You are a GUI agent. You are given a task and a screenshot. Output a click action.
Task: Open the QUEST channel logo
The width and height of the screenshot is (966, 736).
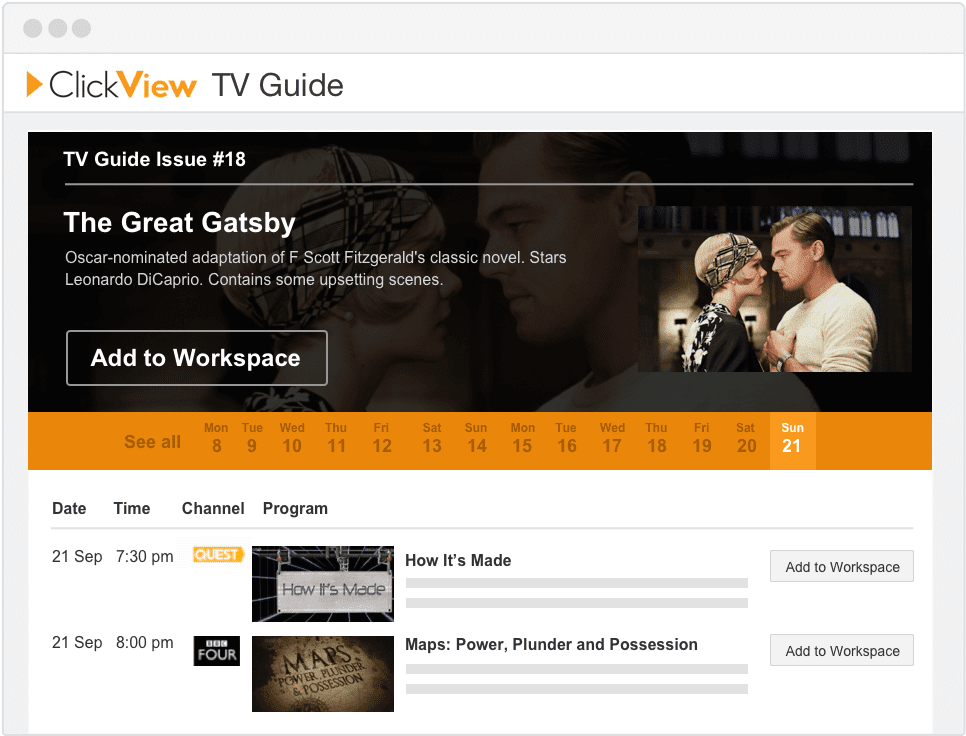pos(218,555)
